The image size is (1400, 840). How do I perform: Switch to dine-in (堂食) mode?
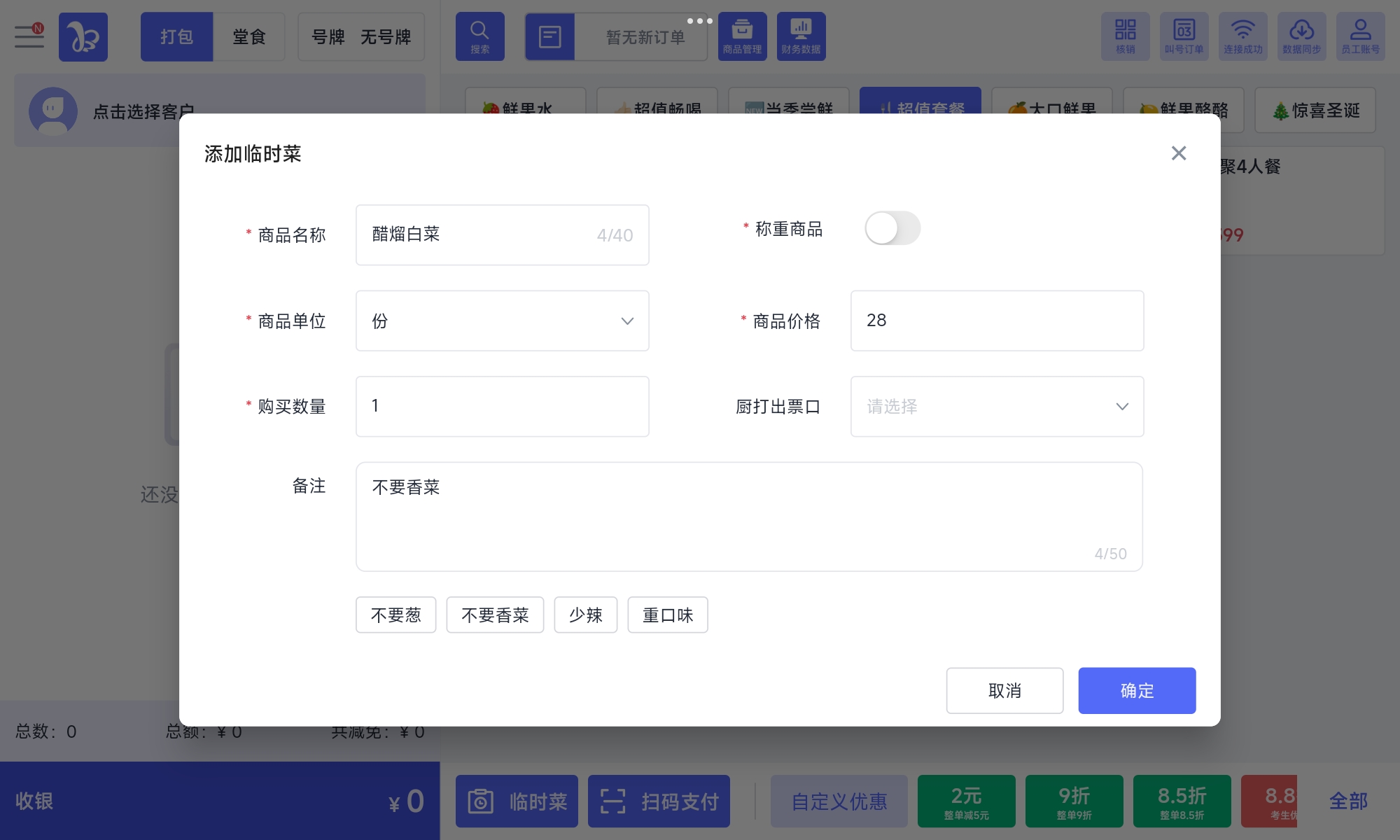coord(249,36)
